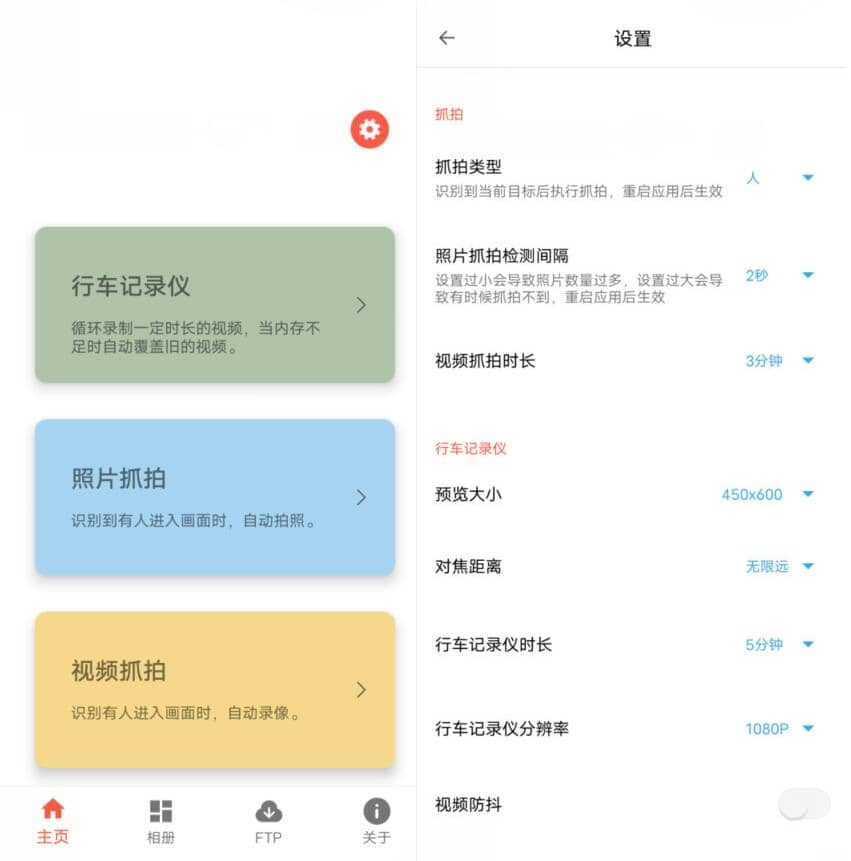Image resolution: width=851 pixels, height=861 pixels.
Task: Toggle the 视频防抖 stabilization switch
Action: point(804,805)
